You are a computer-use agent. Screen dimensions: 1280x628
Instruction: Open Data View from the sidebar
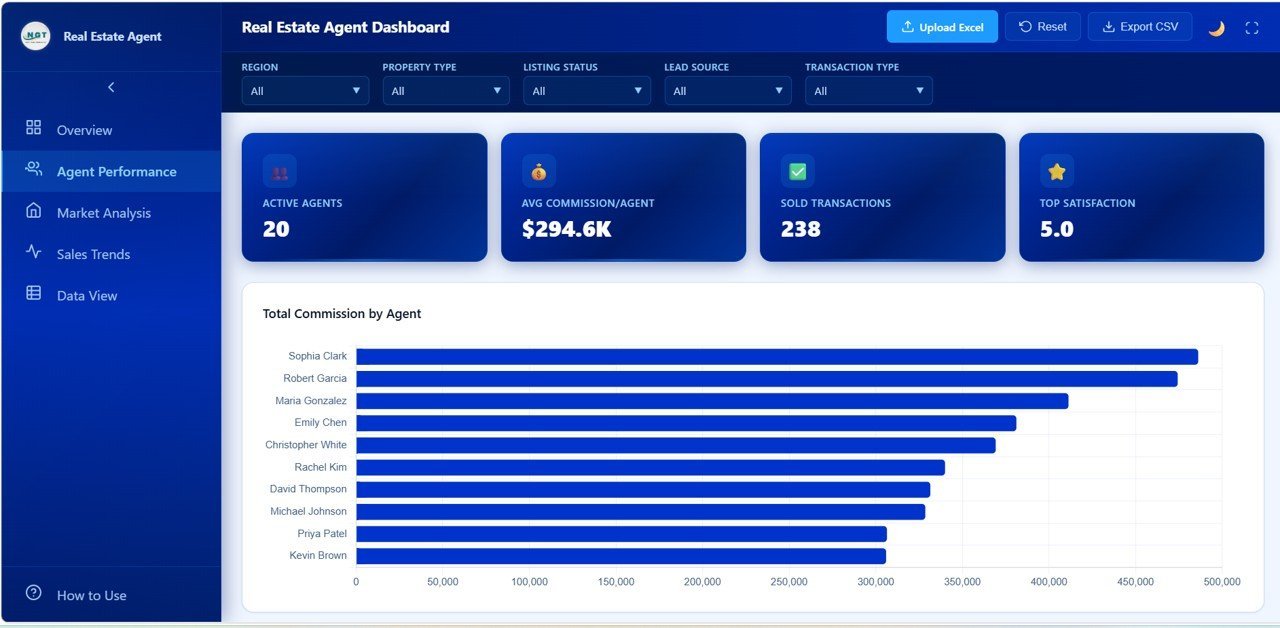point(33,295)
